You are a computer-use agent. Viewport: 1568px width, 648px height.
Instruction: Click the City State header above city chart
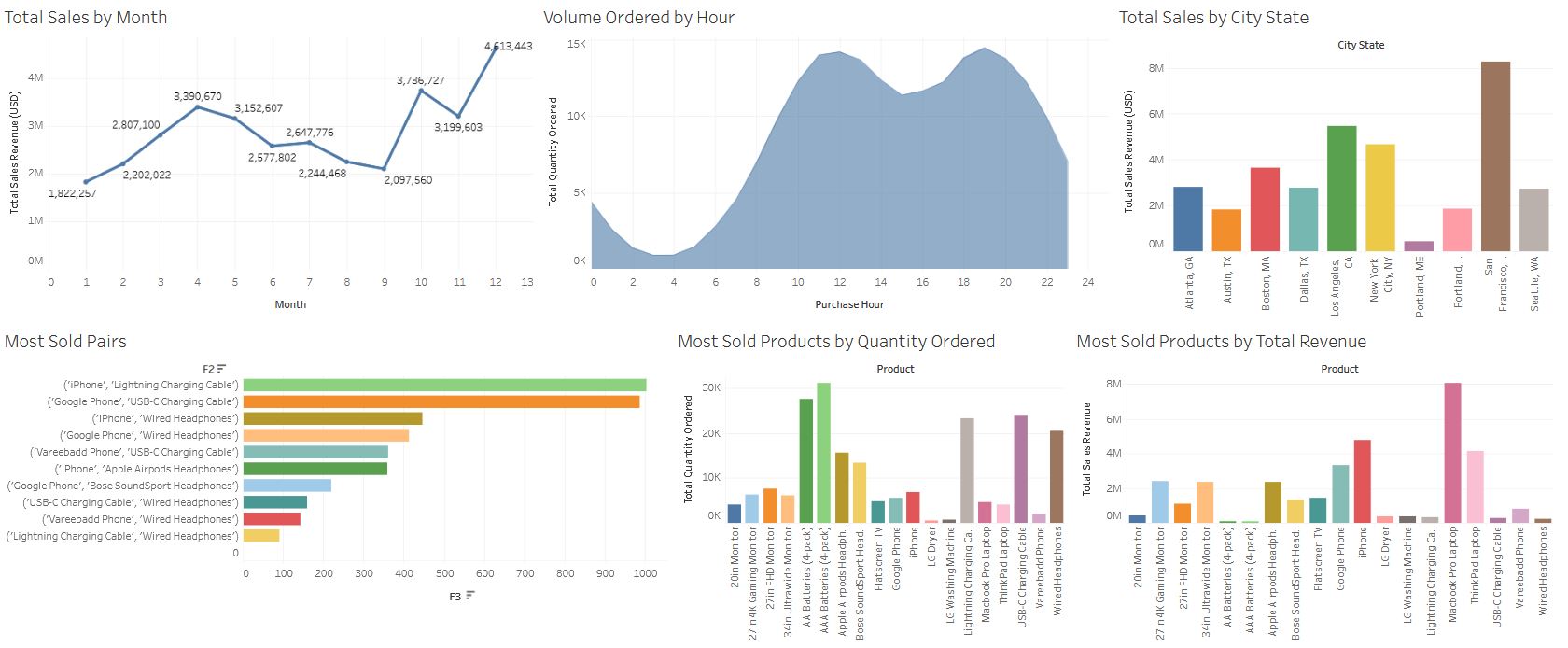pos(1360,45)
